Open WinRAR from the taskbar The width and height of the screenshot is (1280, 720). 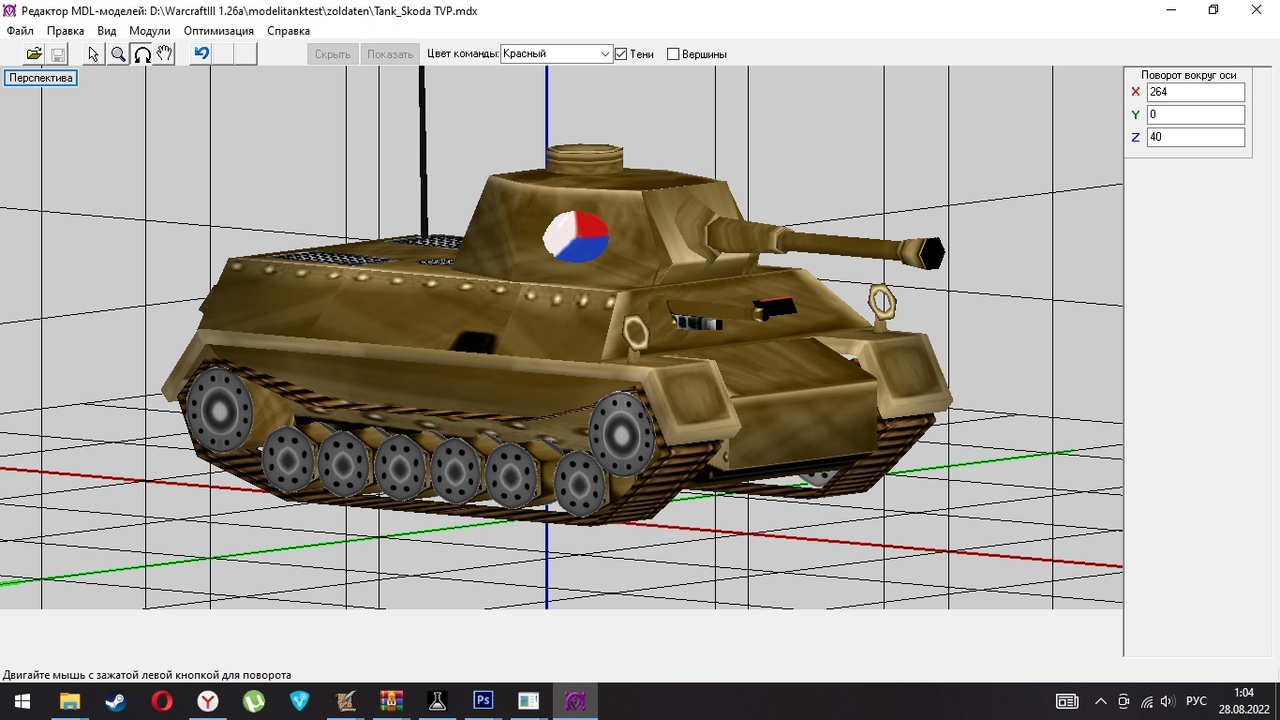click(x=391, y=702)
